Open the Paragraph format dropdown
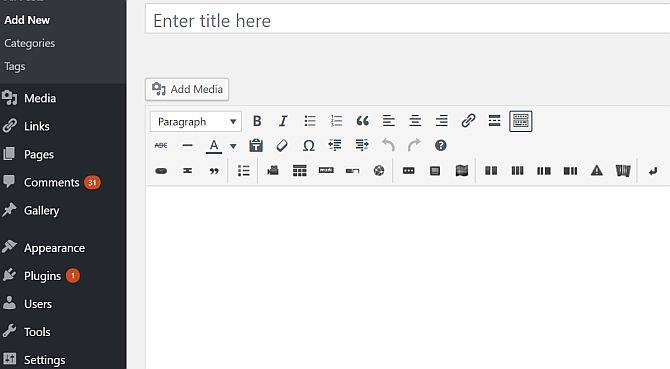The height and width of the screenshot is (369, 670). pyautogui.click(x=196, y=122)
